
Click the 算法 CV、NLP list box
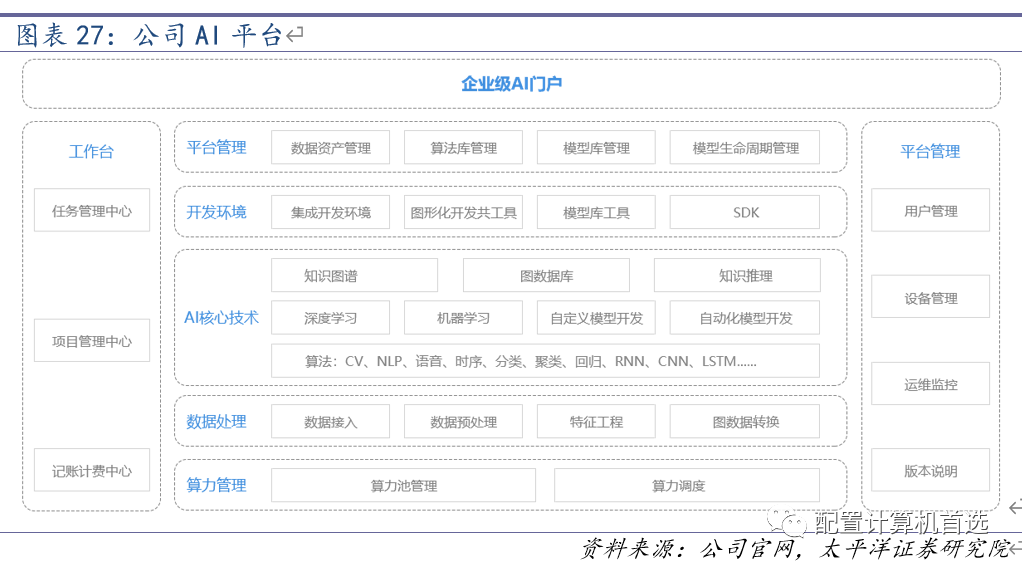pyautogui.click(x=546, y=361)
